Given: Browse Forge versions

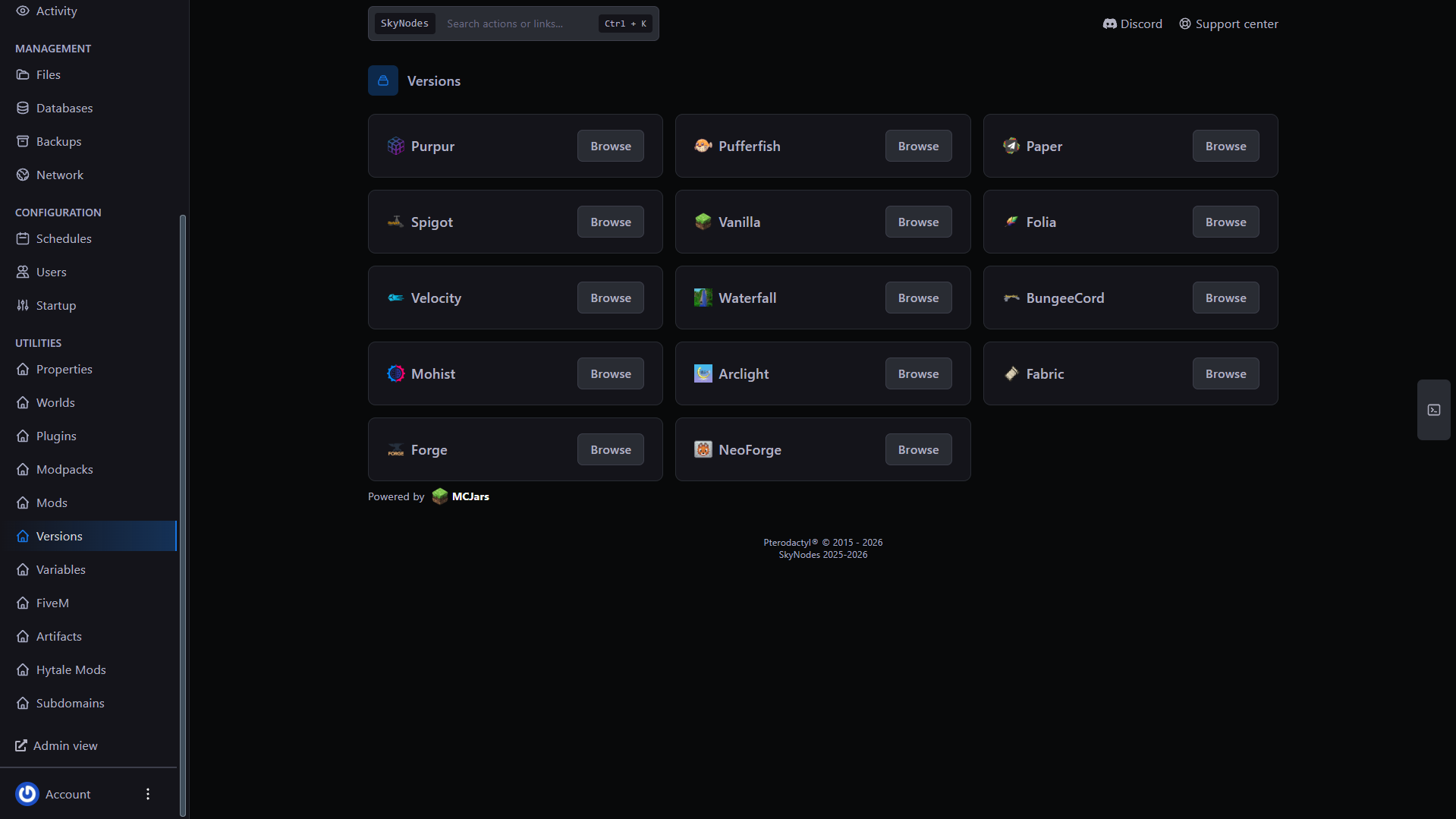Looking at the screenshot, I should coord(611,449).
